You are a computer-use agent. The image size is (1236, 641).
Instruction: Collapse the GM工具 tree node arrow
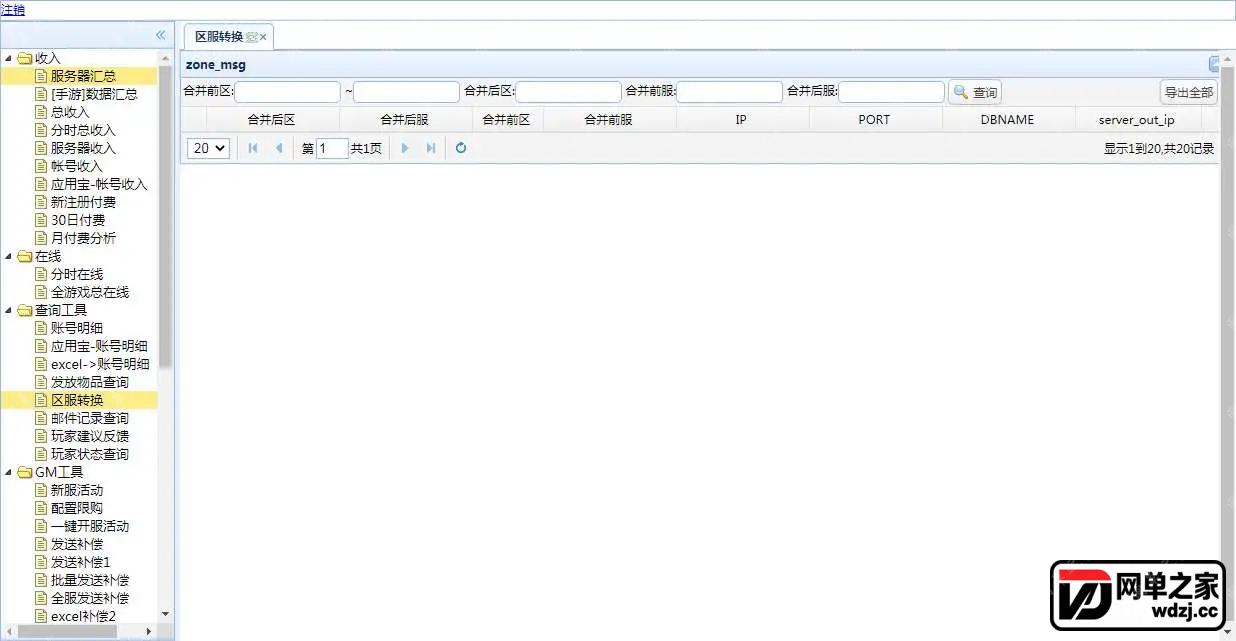click(x=9, y=472)
